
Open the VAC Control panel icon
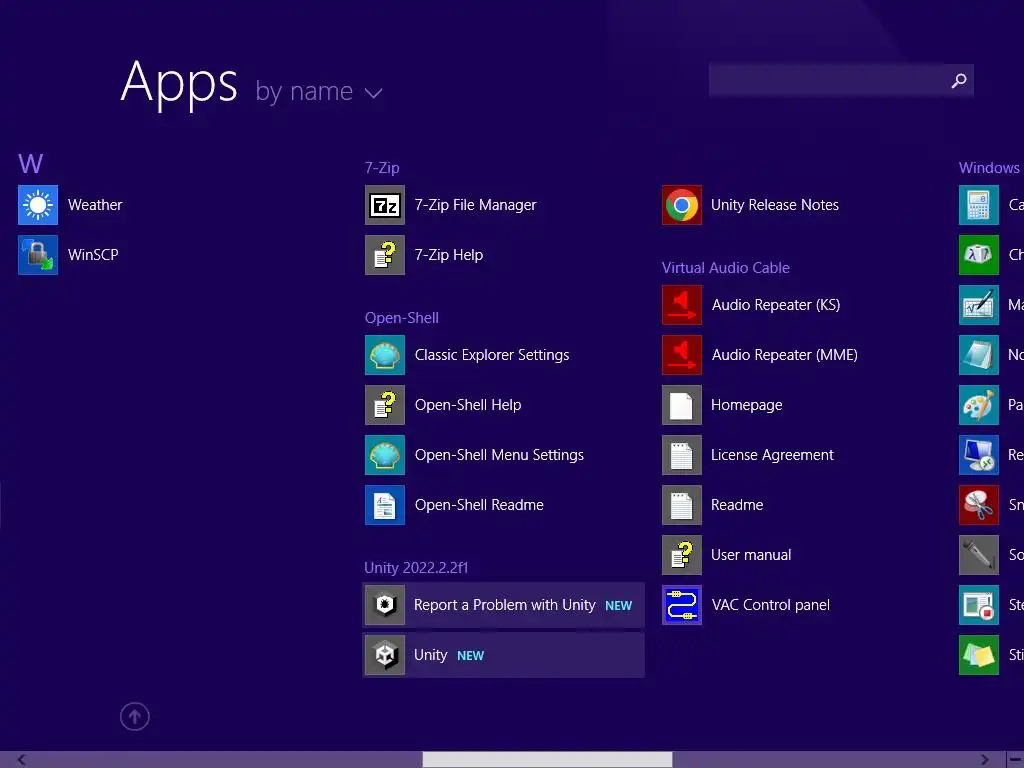(x=682, y=605)
